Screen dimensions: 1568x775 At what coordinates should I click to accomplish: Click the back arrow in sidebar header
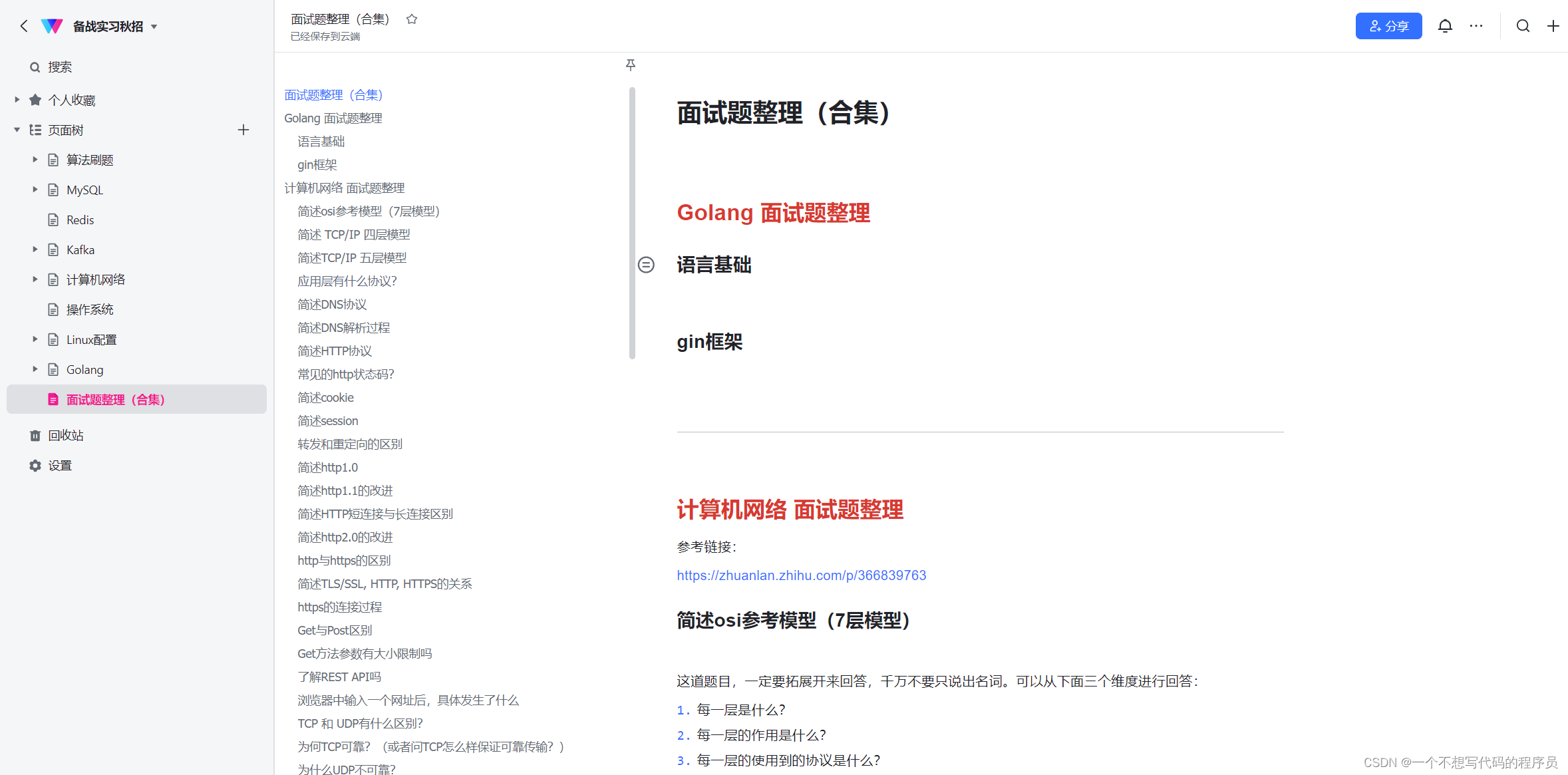[24, 26]
